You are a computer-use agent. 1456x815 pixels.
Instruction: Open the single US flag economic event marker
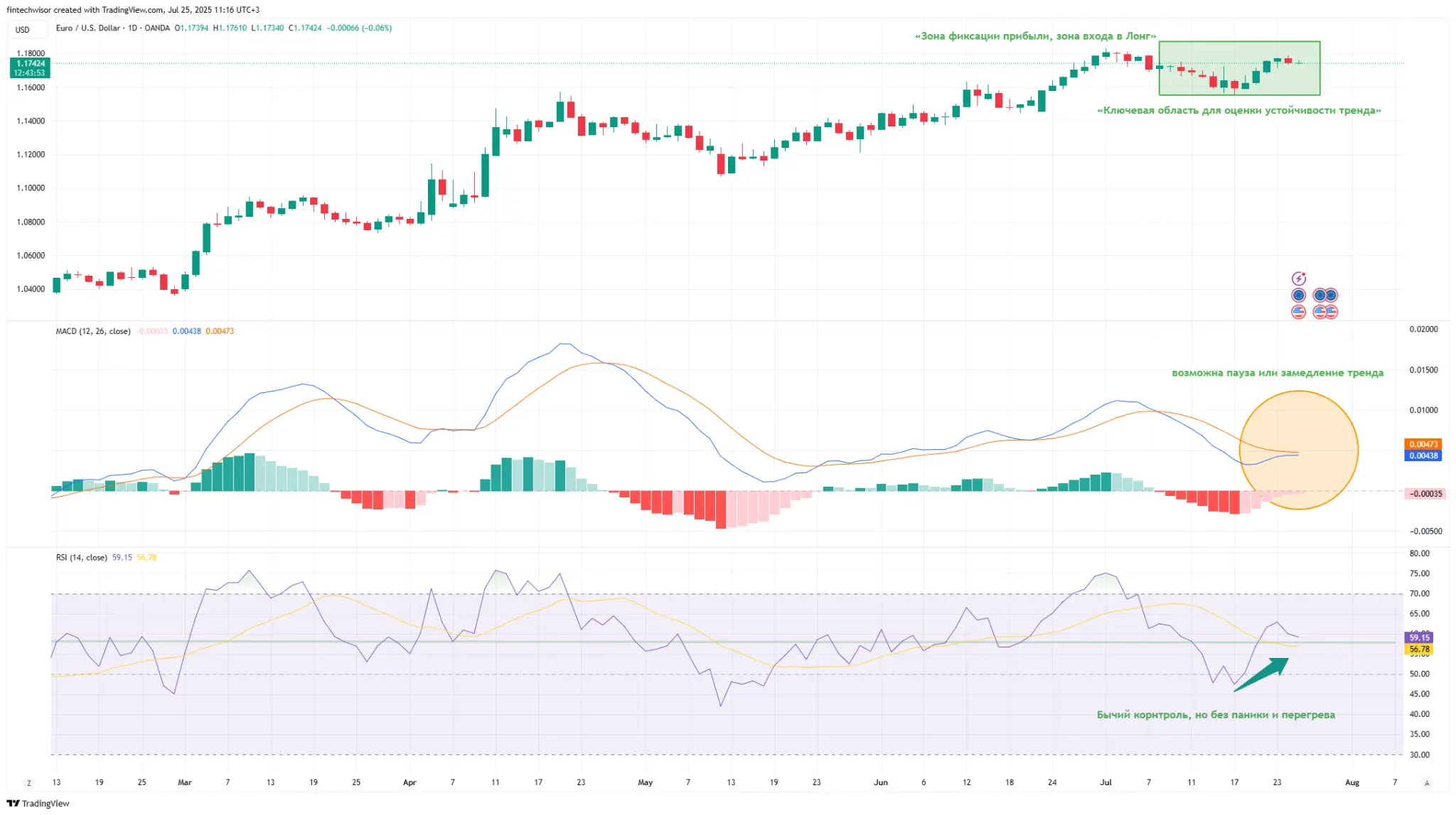1298,313
